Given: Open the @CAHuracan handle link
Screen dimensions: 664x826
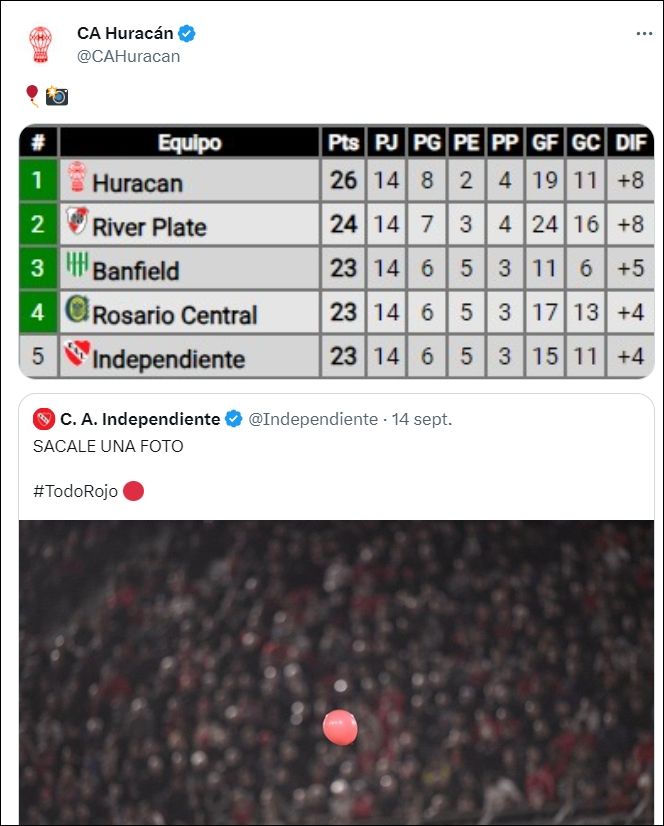Looking at the screenshot, I should [x=128, y=56].
